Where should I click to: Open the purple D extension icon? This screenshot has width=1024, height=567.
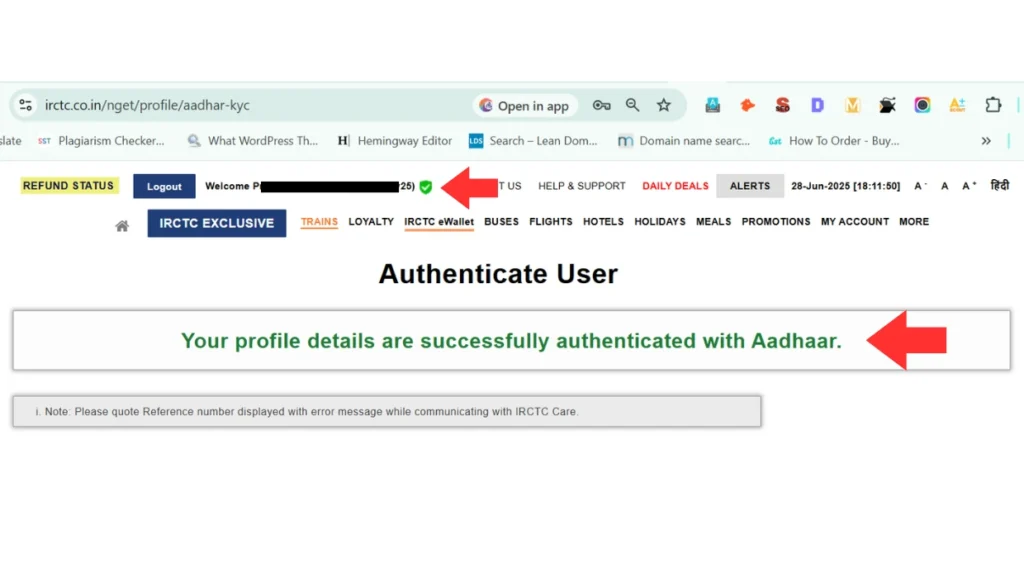pos(817,105)
